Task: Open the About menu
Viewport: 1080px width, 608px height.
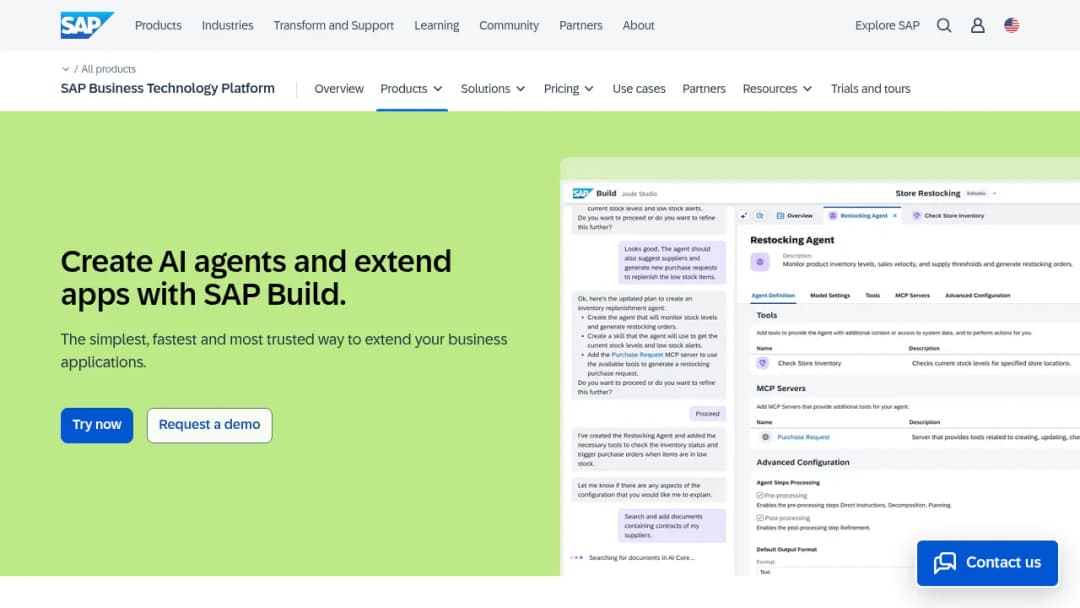Action: click(638, 25)
